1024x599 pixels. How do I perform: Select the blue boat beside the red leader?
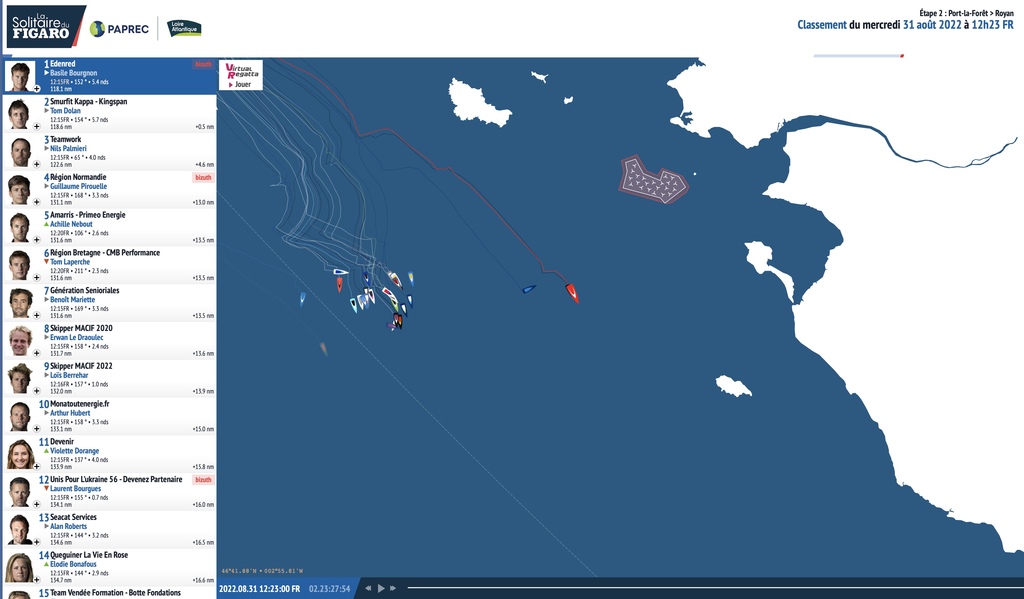[529, 289]
